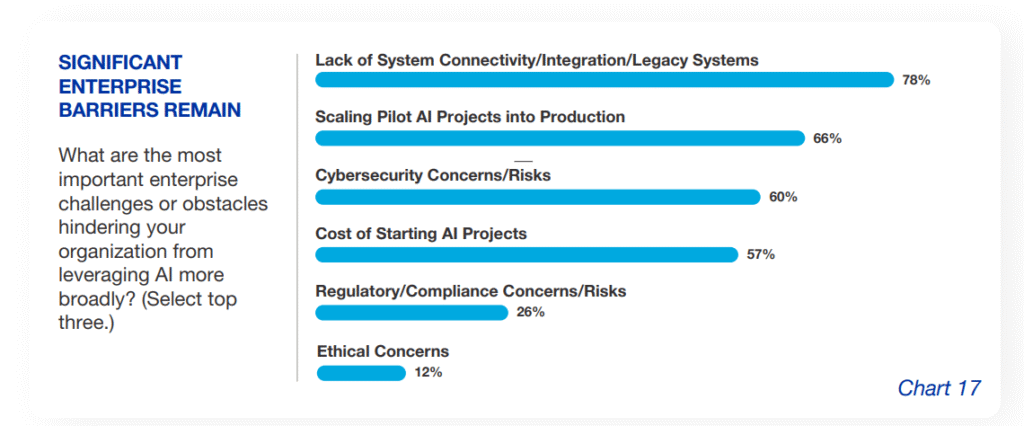Click the "Significant Enterprise Barriers Remain" heading
The height and width of the screenshot is (426, 1024).
click(x=150, y=86)
